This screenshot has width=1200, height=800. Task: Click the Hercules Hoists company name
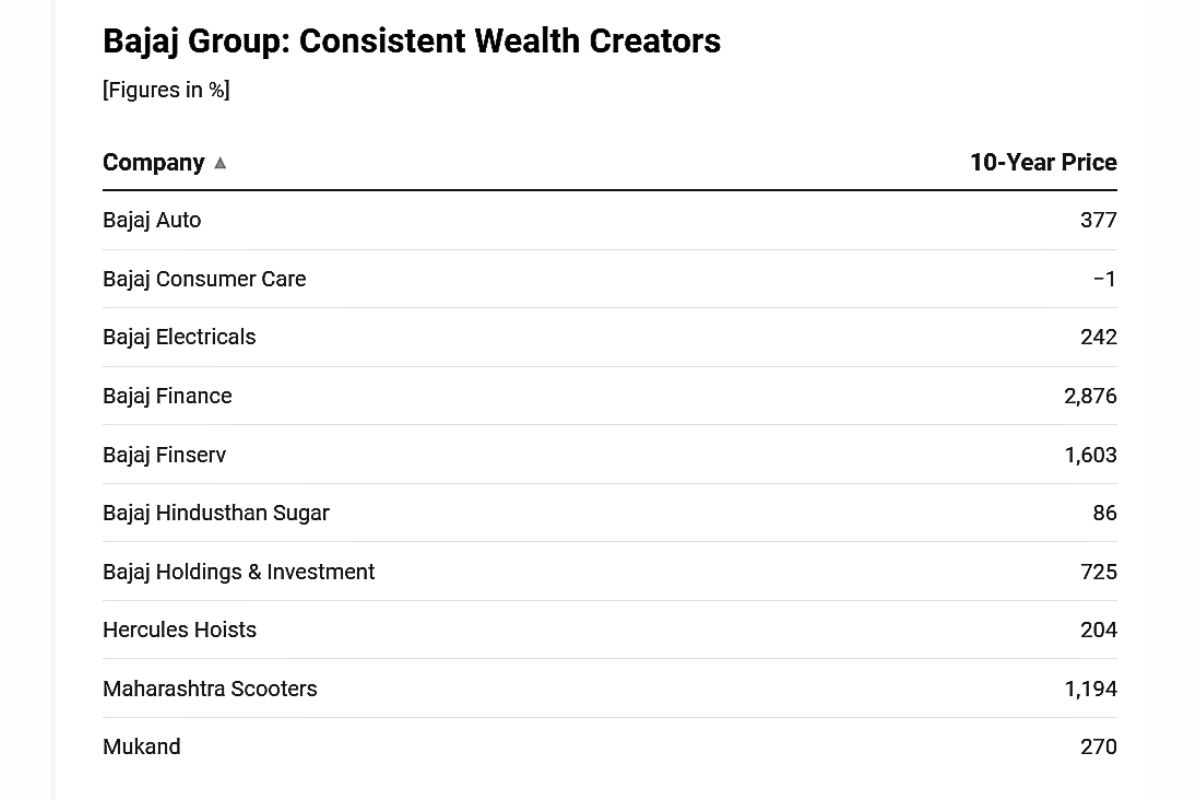(x=180, y=630)
